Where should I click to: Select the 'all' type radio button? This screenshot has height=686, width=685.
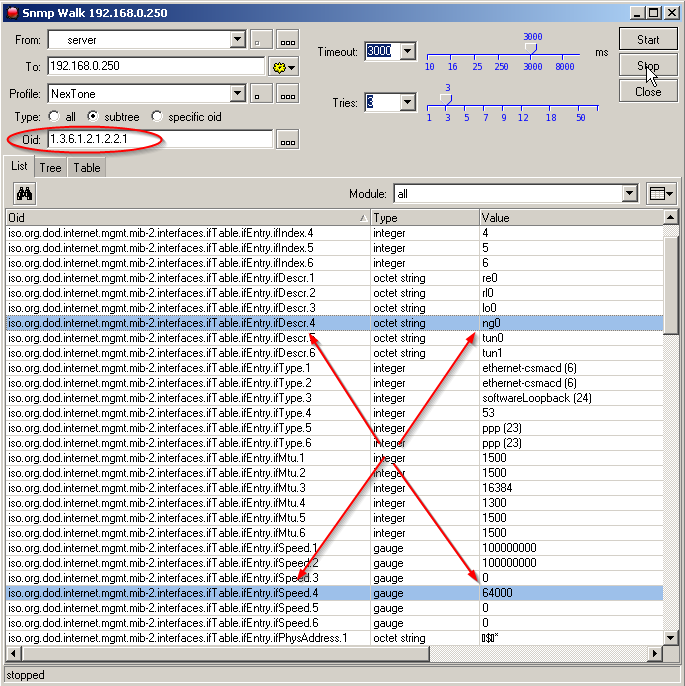click(54, 117)
